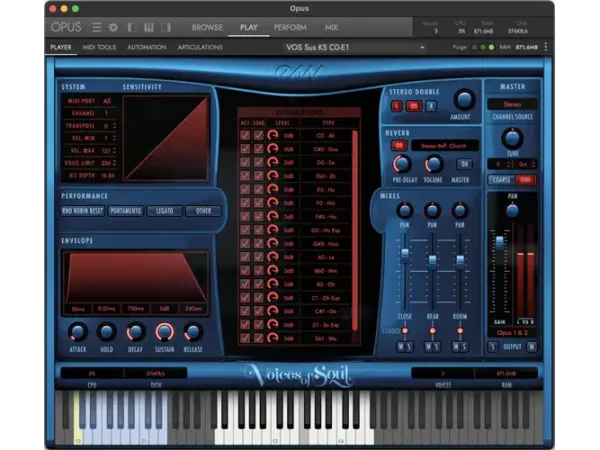This screenshot has width=600, height=450.
Task: Click the articulations list scrollbar
Action: coord(355,230)
